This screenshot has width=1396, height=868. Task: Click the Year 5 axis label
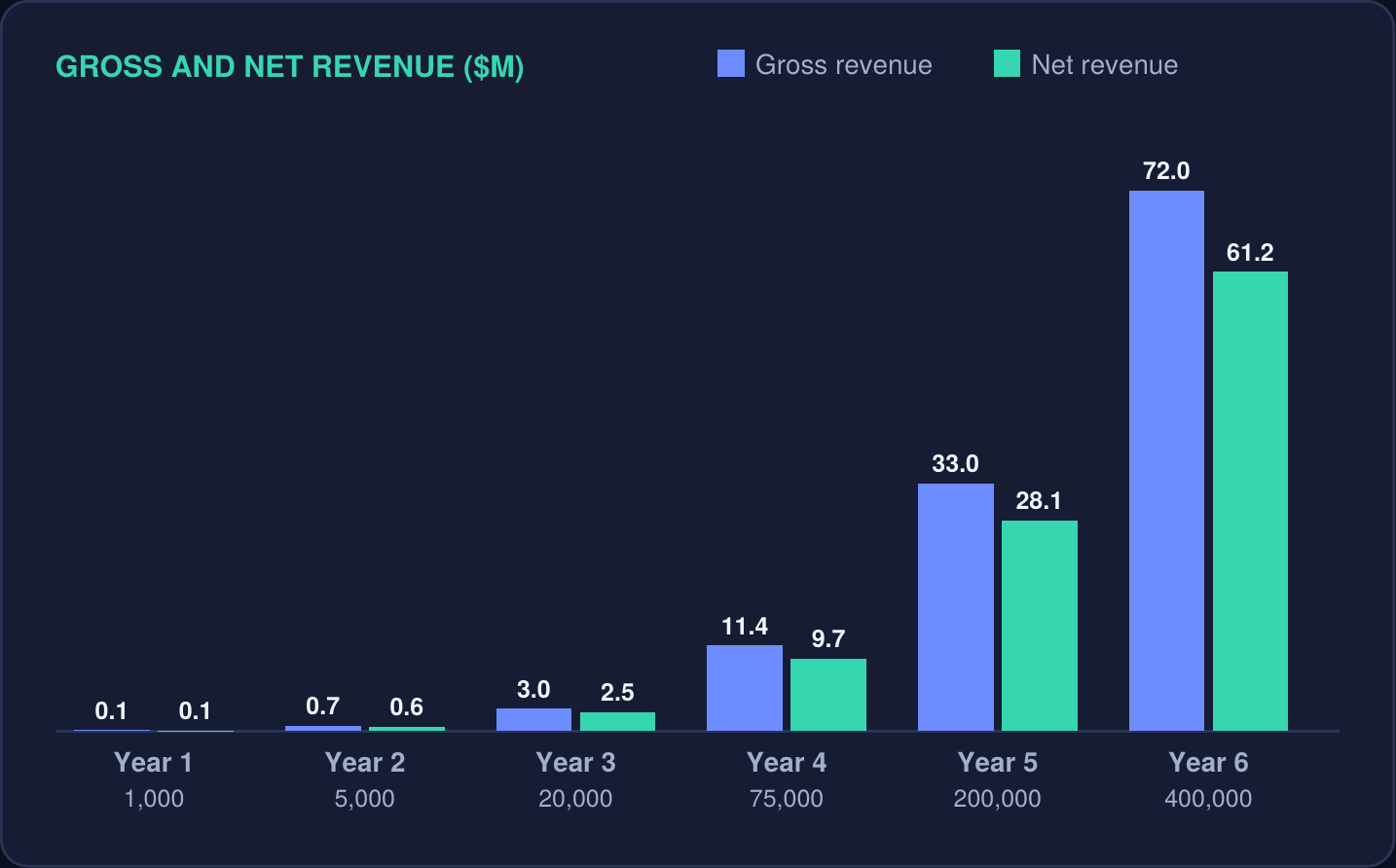point(998,763)
